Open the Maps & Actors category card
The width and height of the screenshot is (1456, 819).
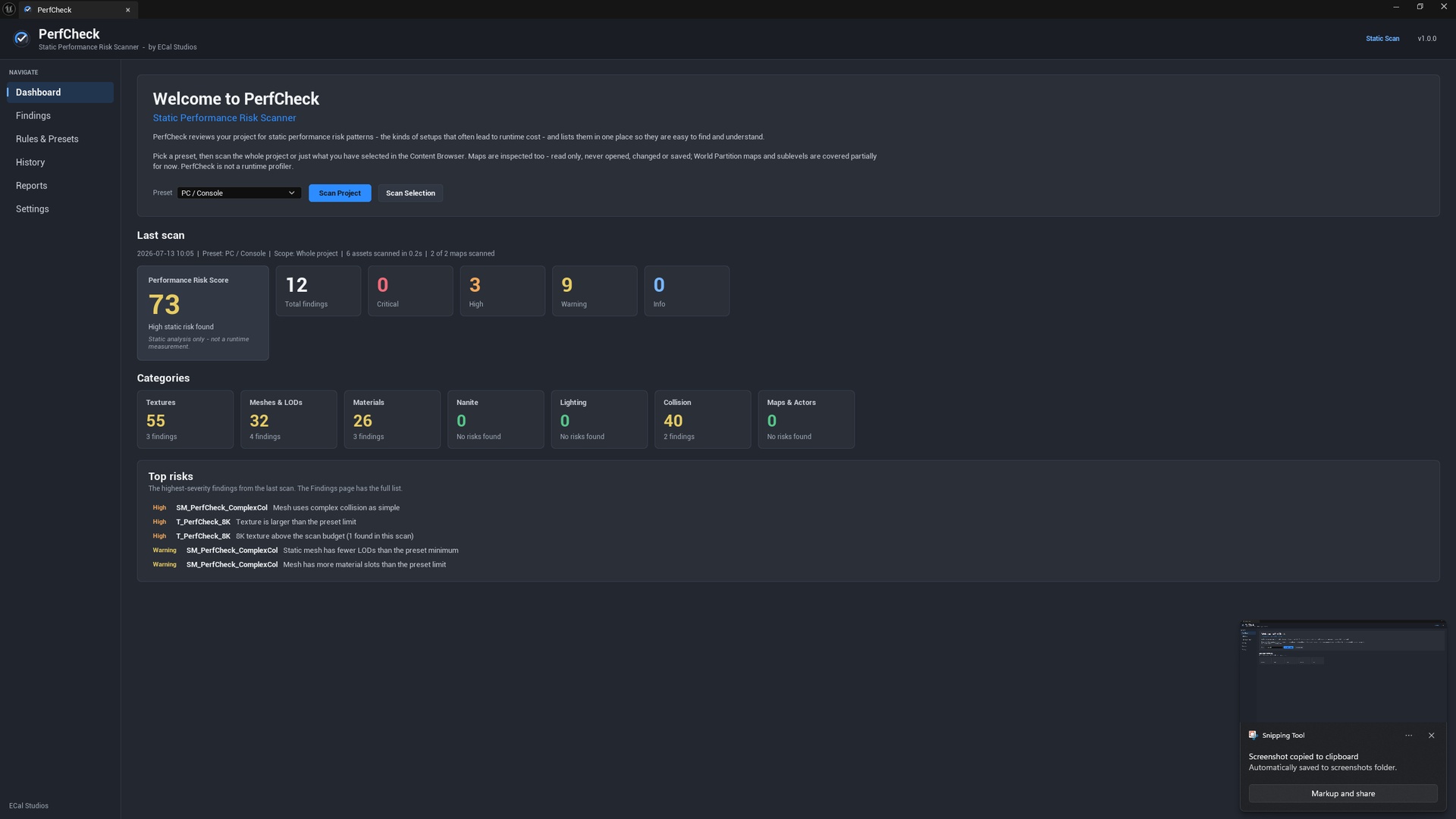pyautogui.click(x=806, y=419)
